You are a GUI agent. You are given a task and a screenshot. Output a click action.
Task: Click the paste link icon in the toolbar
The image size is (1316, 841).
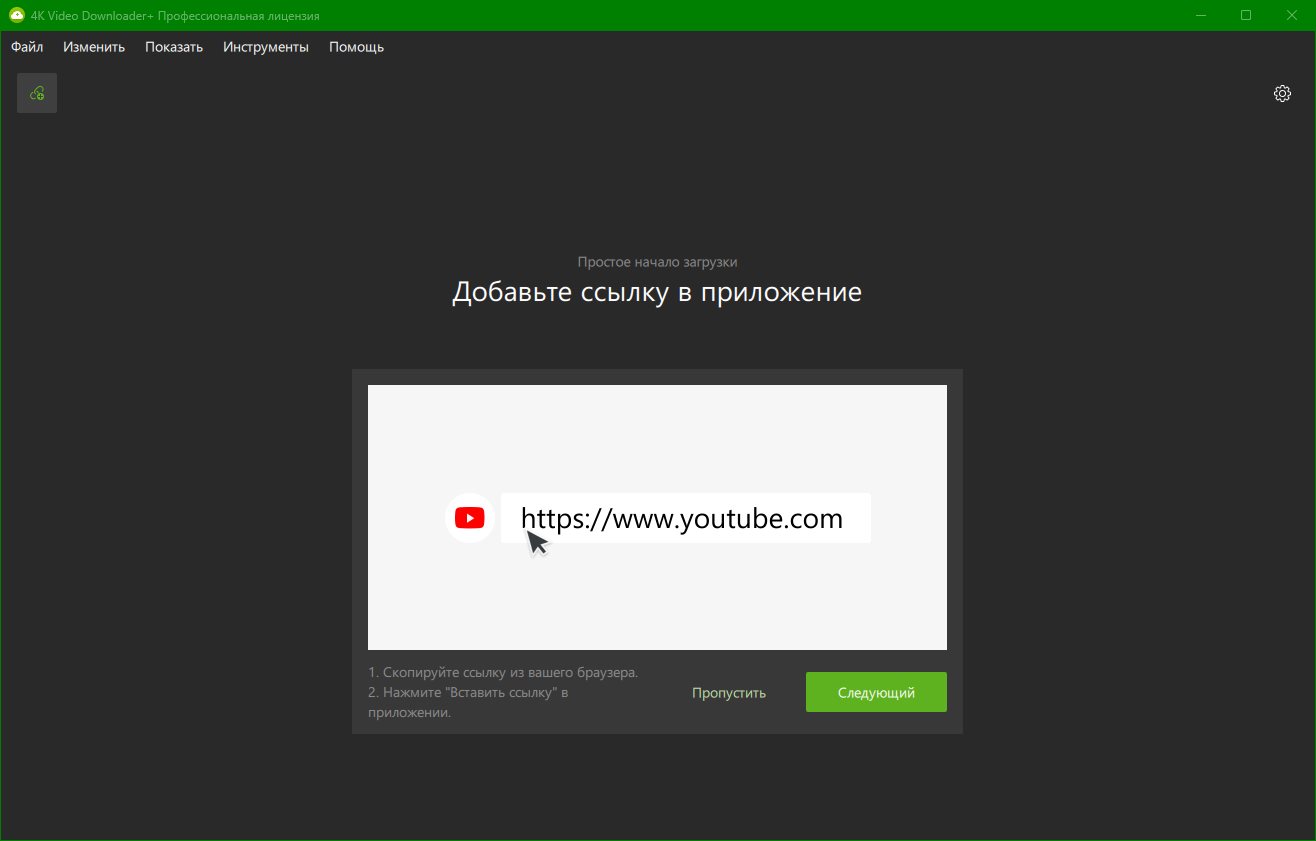(x=37, y=93)
